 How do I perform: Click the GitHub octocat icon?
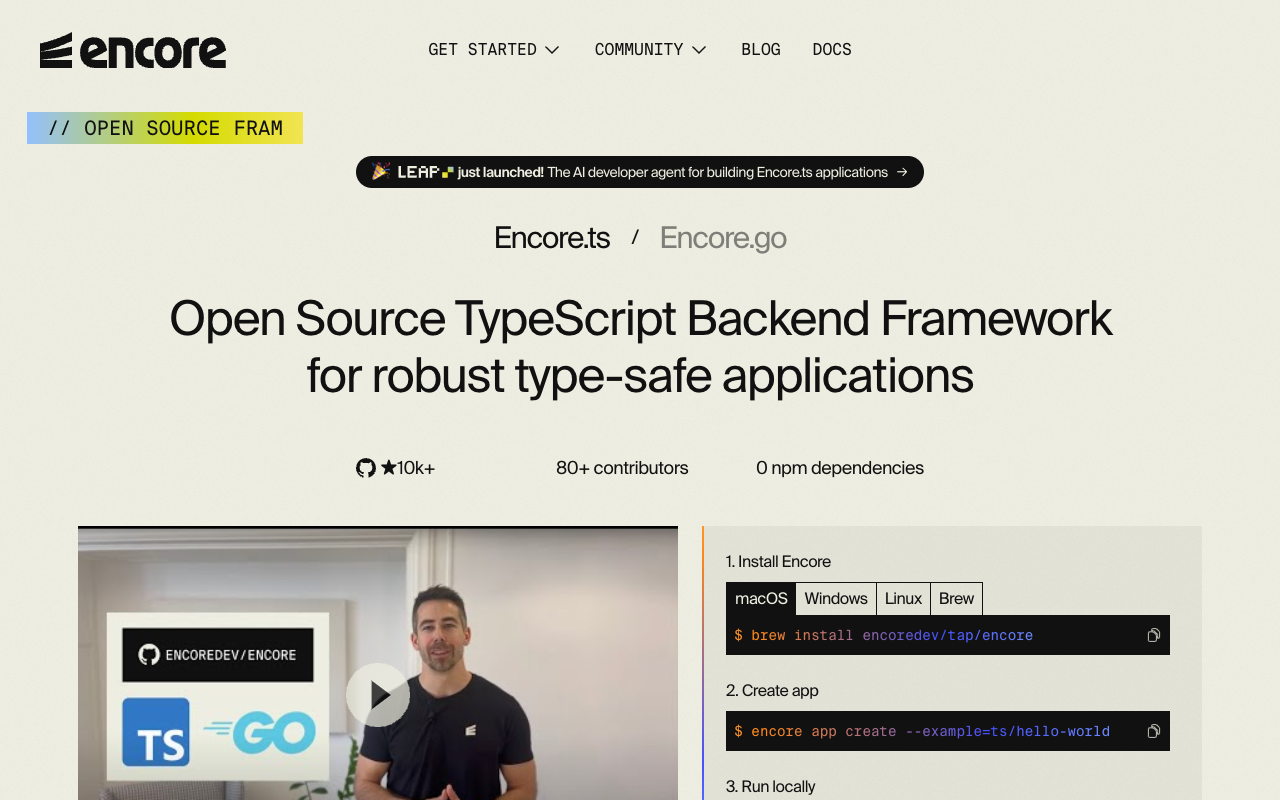click(x=366, y=468)
